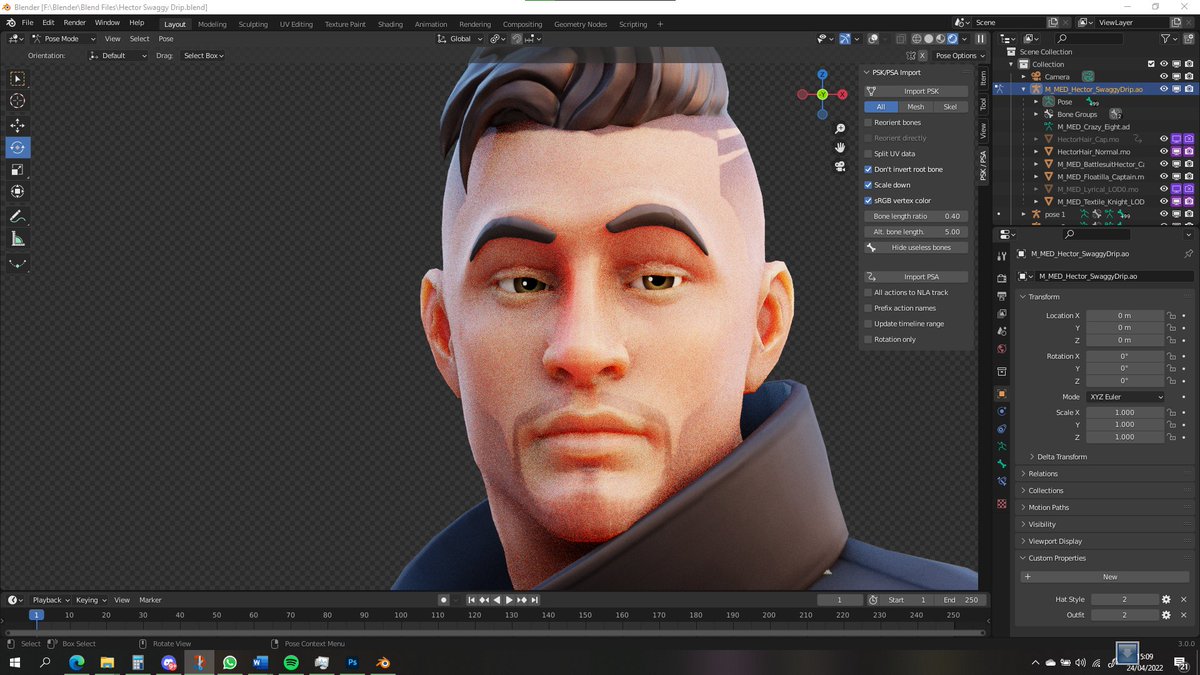Hide Camera in viewport via eye icon
This screenshot has width=1200, height=675.
coord(1163,76)
